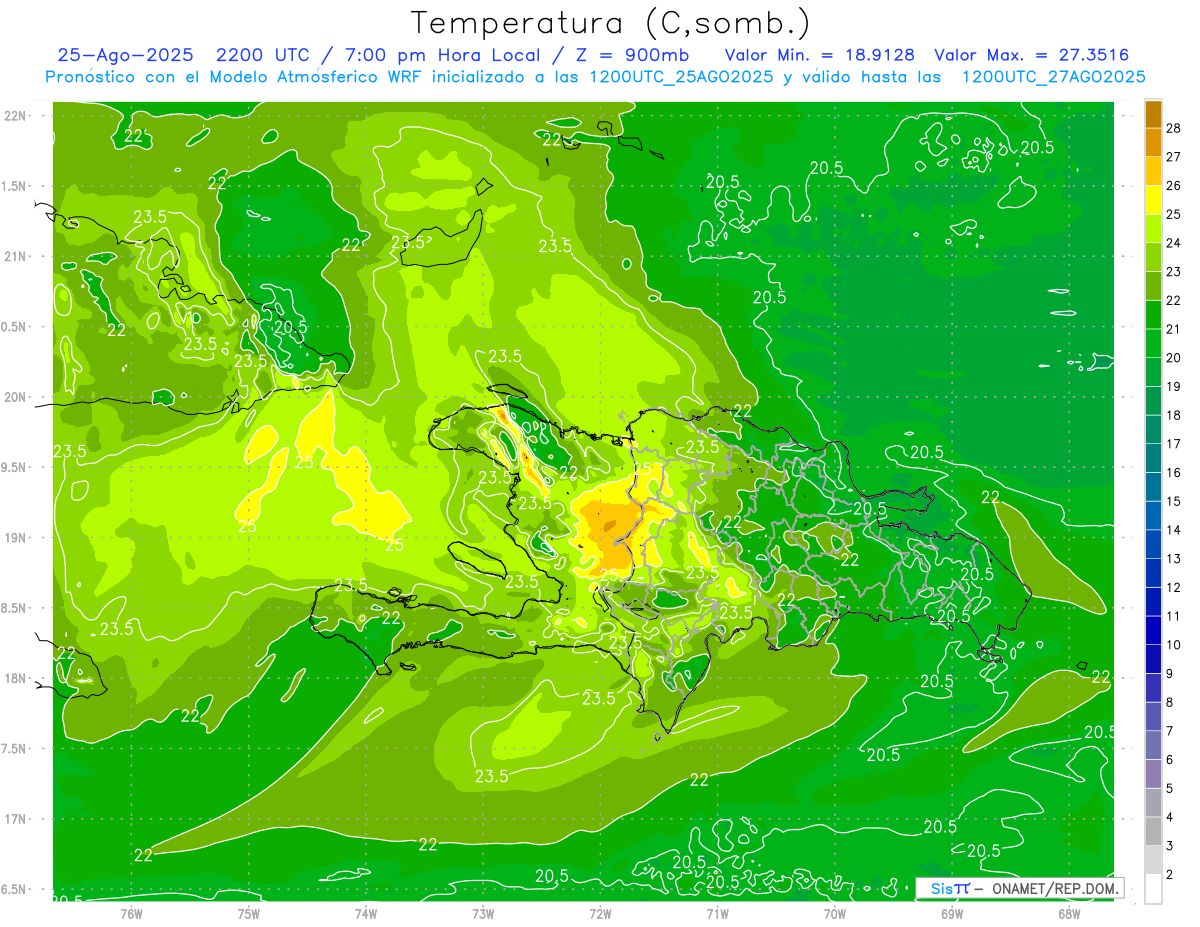Viewport: 1200px width, 927px height.
Task: Click legend scale value 26
Action: (1174, 186)
